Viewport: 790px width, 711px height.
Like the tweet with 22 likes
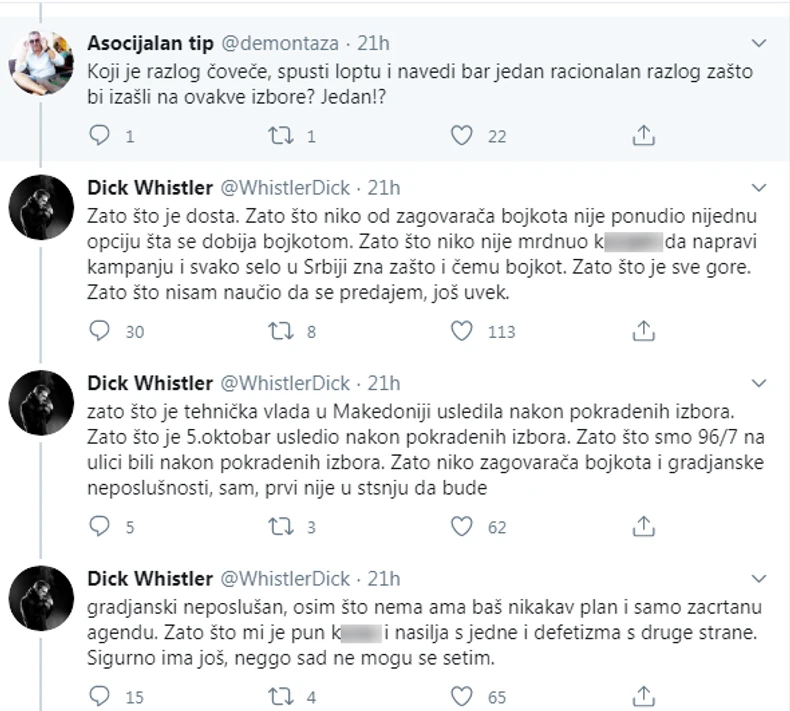pos(461,135)
